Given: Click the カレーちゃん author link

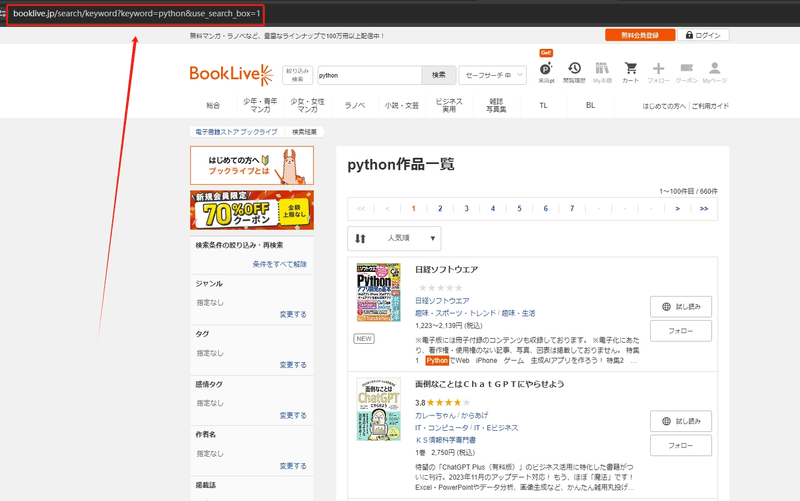Looking at the screenshot, I should click(435, 415).
